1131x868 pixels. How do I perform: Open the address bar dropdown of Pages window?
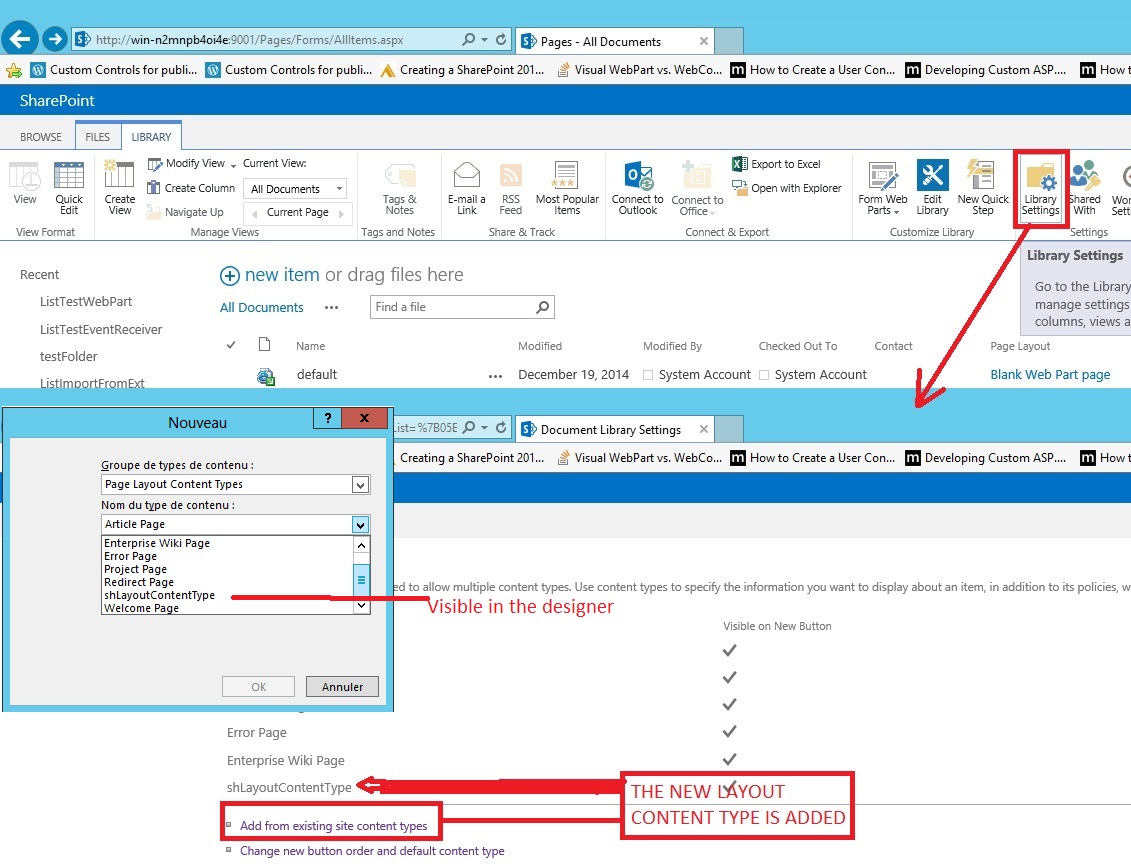tap(484, 39)
